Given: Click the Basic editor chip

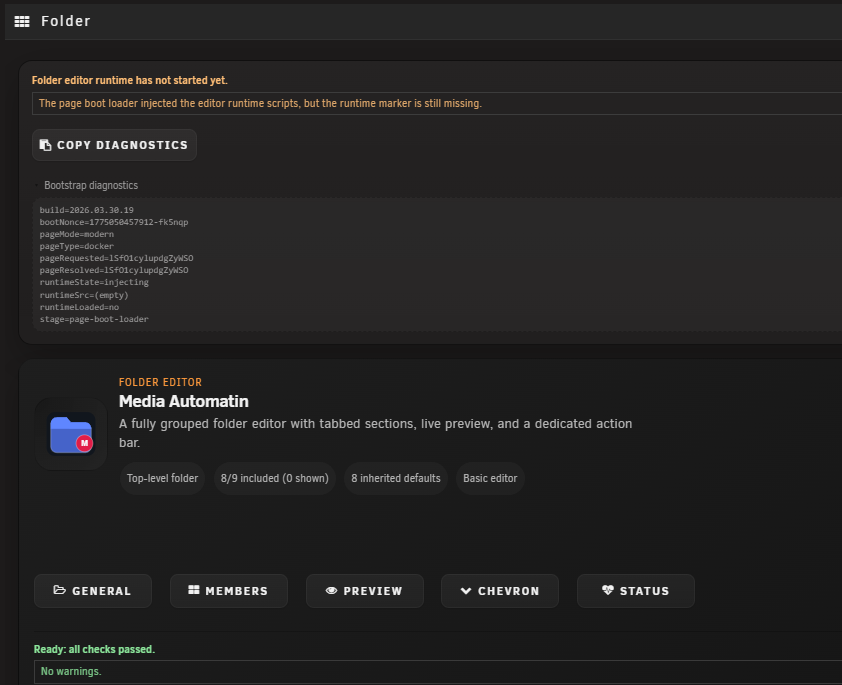Looking at the screenshot, I should pos(490,478).
